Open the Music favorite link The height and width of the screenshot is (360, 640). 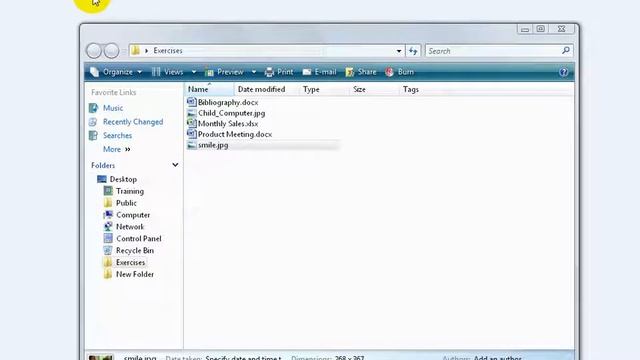113,108
